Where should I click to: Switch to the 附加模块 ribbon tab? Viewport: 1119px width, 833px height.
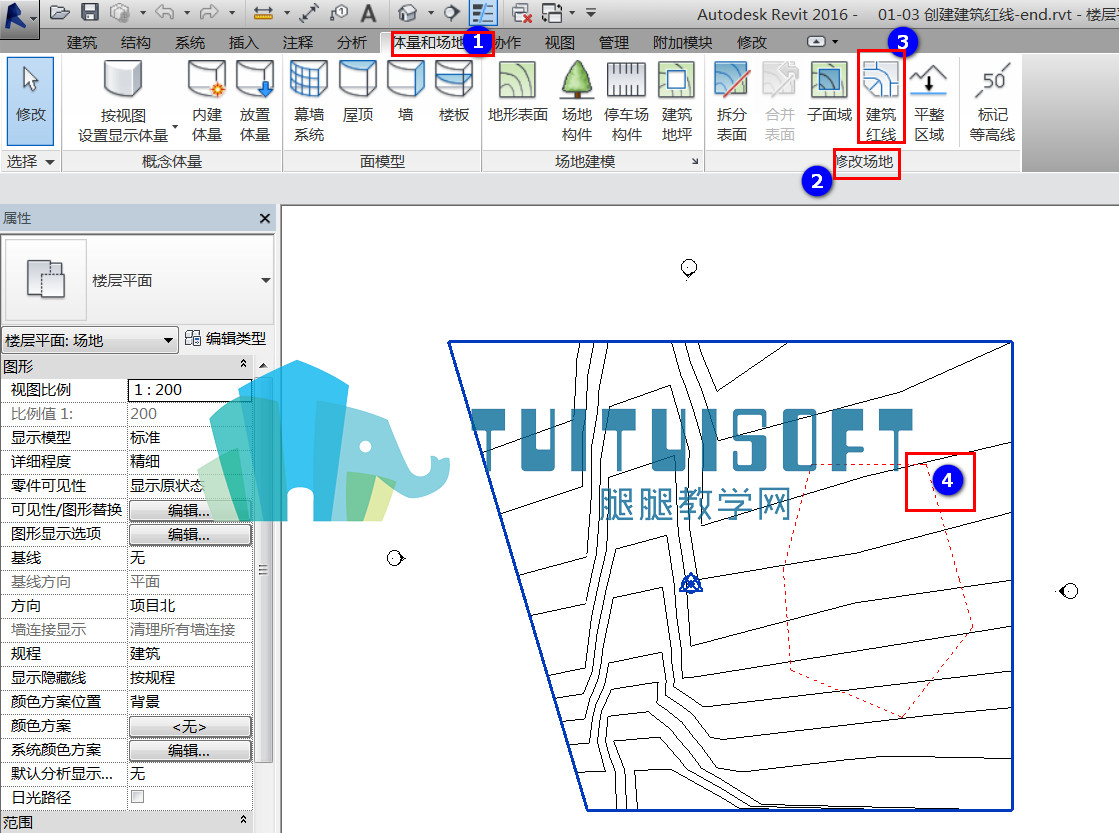[682, 43]
